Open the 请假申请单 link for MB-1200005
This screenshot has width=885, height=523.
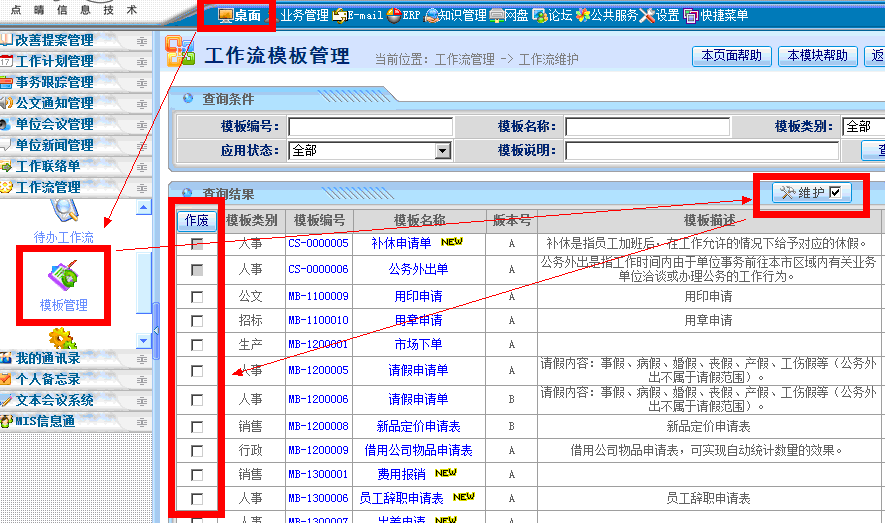(418, 370)
